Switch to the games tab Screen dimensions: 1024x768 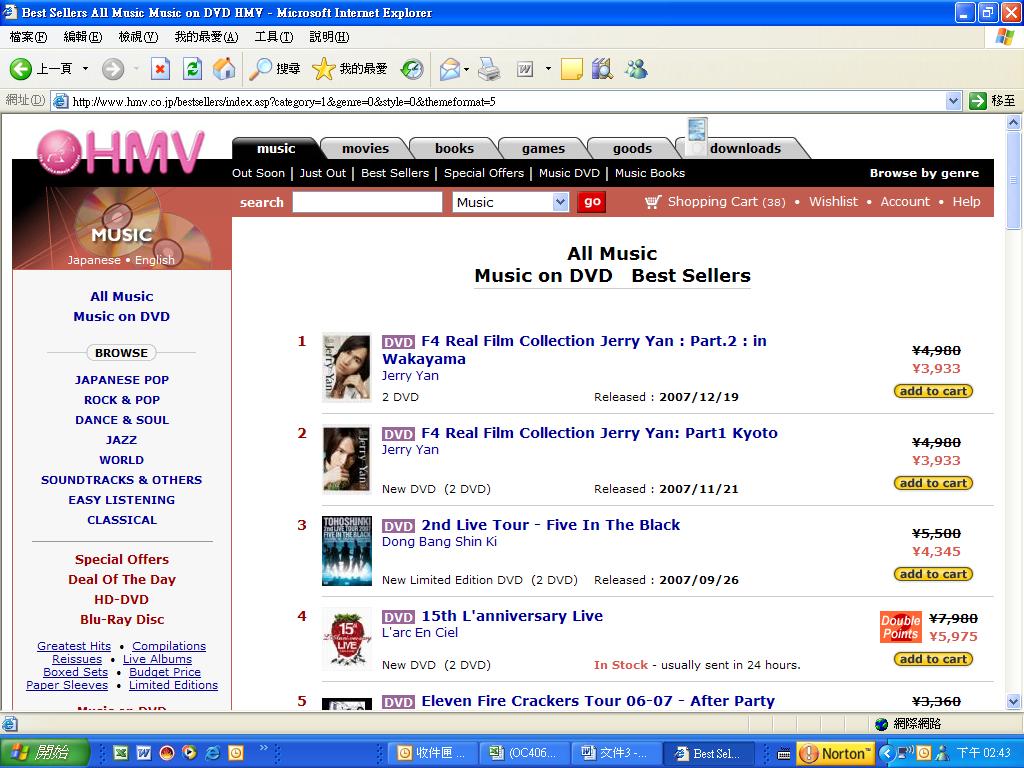point(543,149)
